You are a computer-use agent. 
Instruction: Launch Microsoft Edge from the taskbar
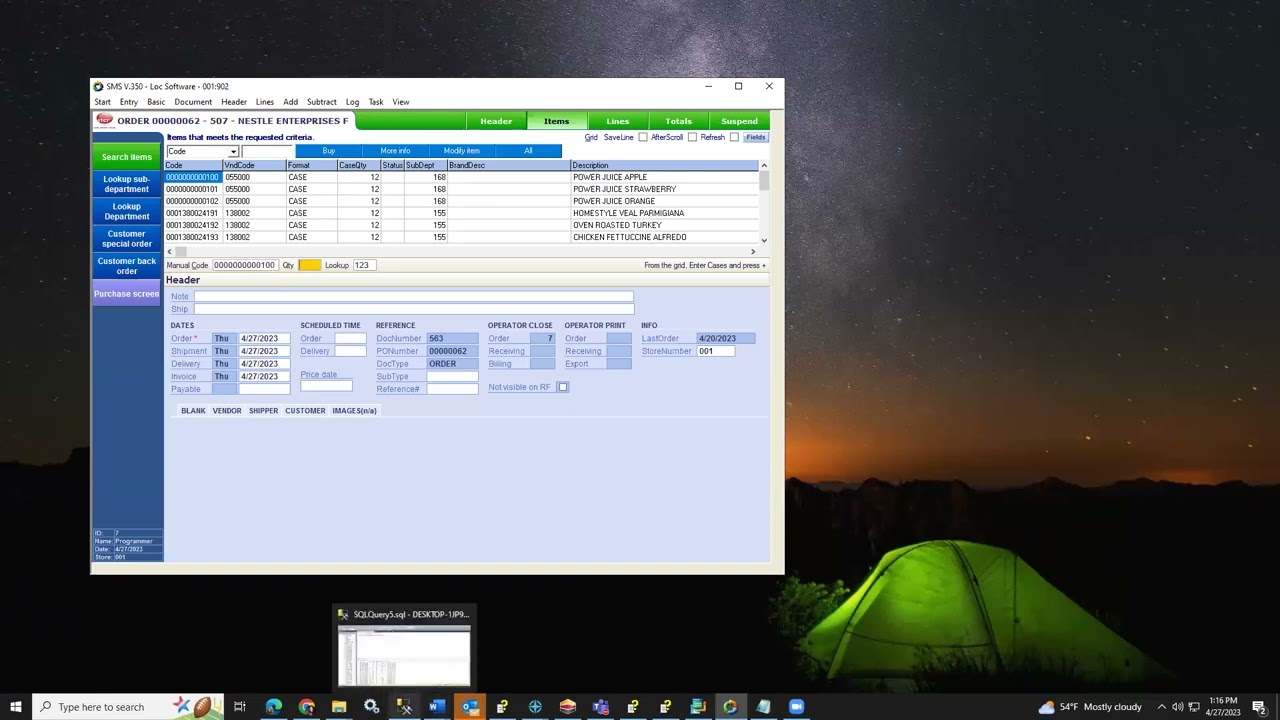pos(273,707)
